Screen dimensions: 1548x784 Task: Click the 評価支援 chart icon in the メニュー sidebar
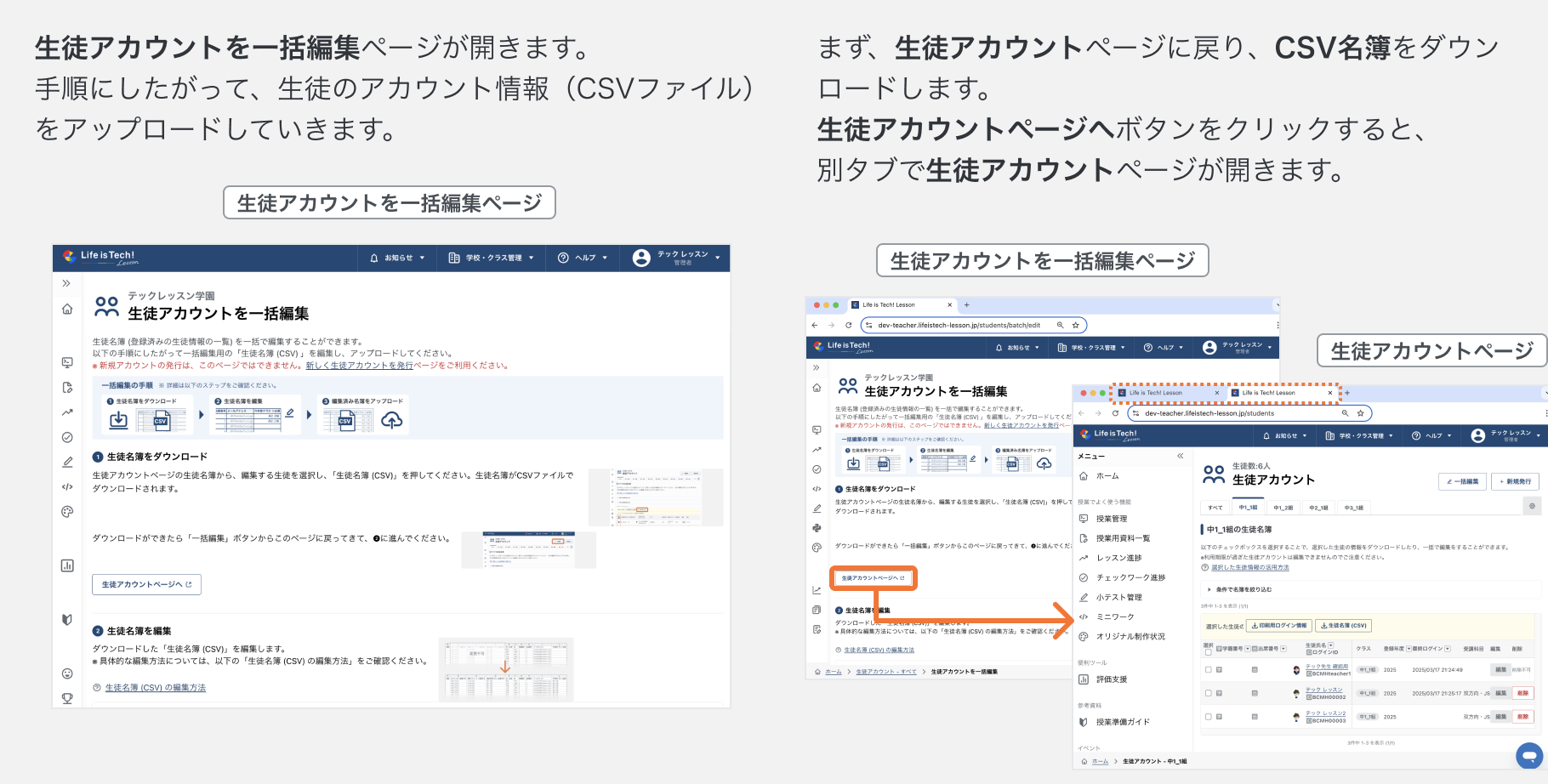pos(1084,679)
